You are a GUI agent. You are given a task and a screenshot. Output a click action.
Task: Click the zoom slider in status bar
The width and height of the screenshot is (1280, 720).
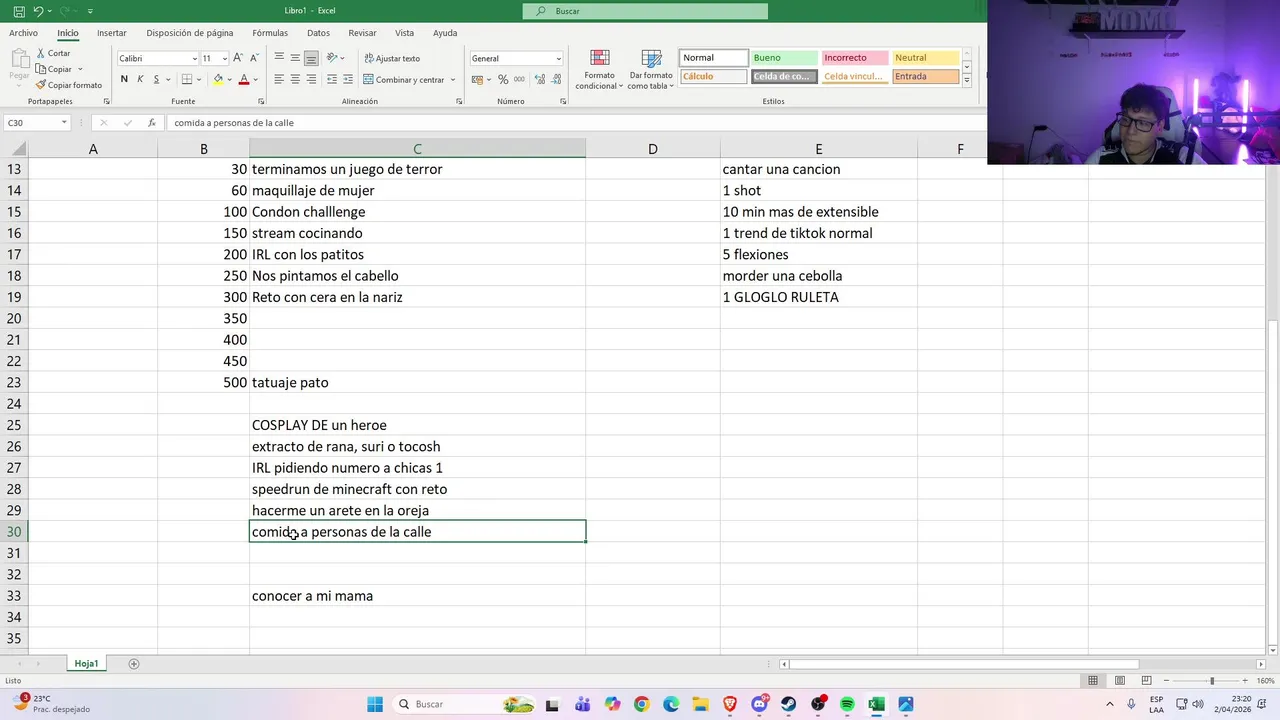(x=1212, y=681)
